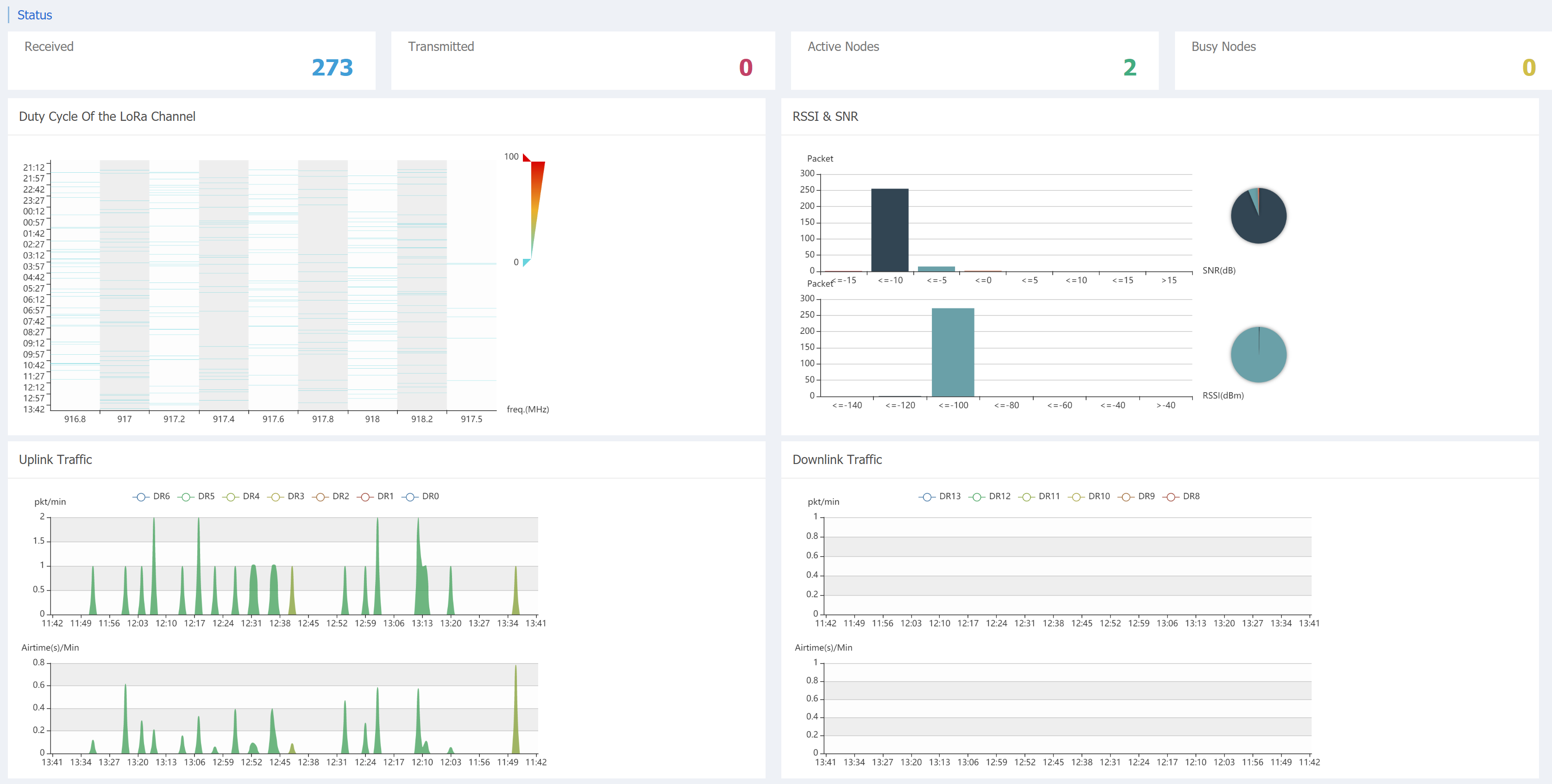1552x784 pixels.
Task: Toggle DR10 series in Downlink Traffic legend
Action: (x=1089, y=496)
